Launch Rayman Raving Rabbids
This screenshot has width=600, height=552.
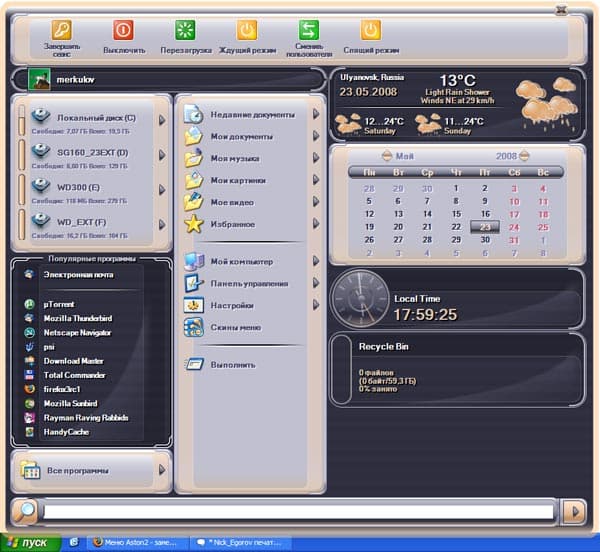[x=86, y=418]
